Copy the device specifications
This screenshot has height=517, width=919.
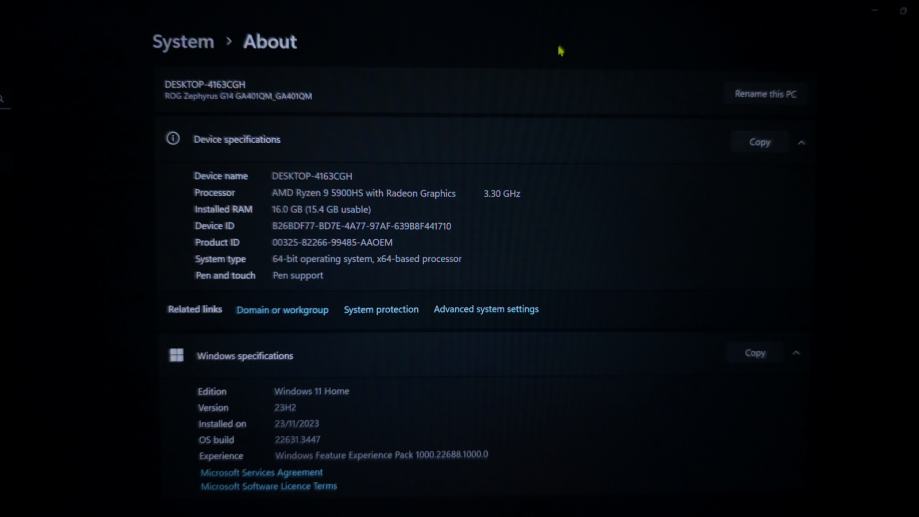pos(760,142)
